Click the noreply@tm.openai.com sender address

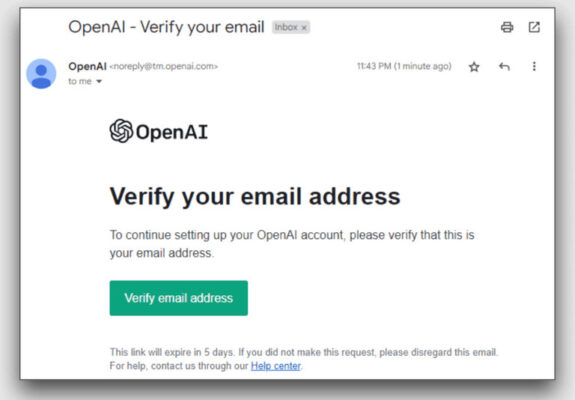tap(164, 66)
